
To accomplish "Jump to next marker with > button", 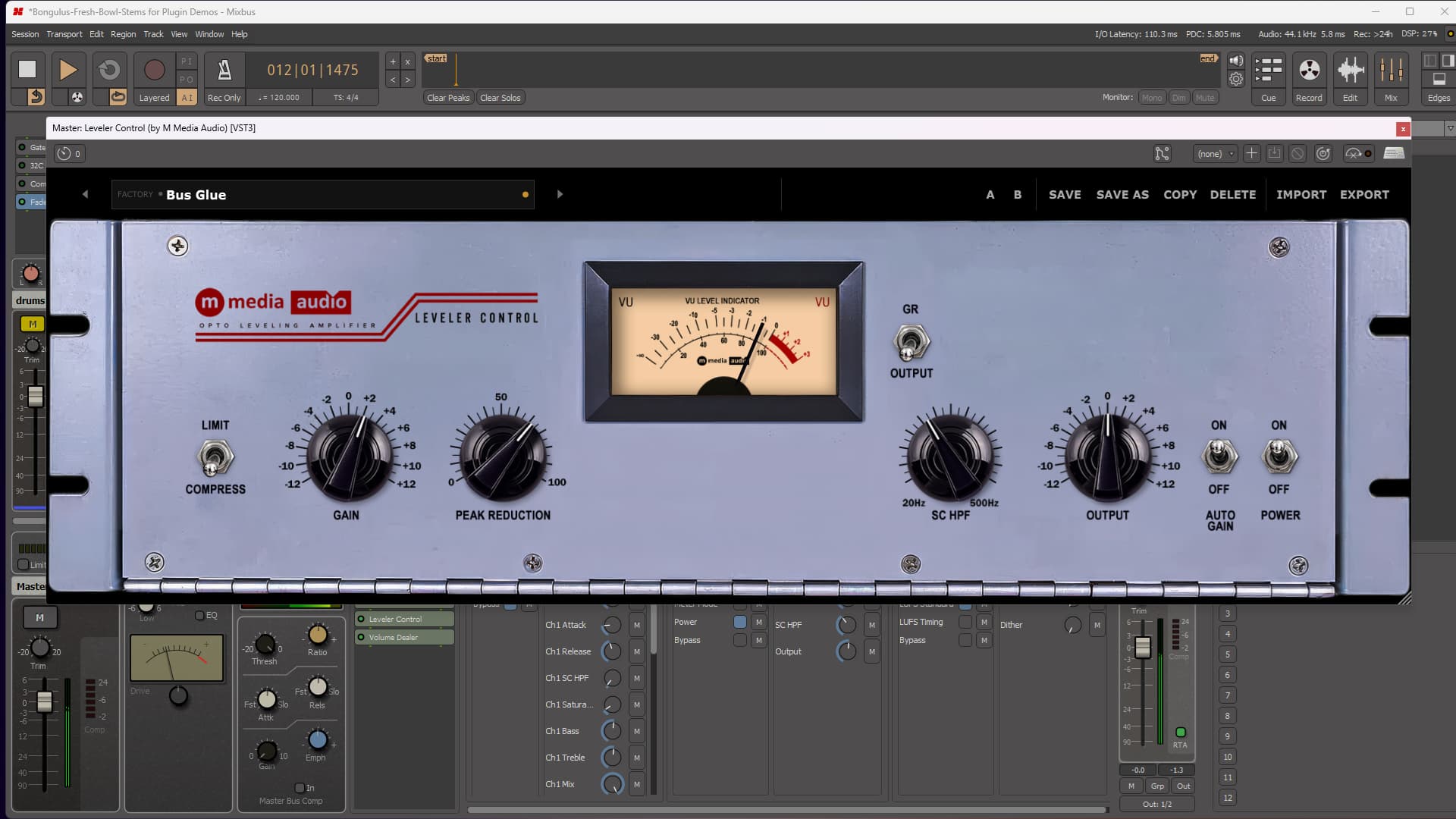I will [407, 80].
